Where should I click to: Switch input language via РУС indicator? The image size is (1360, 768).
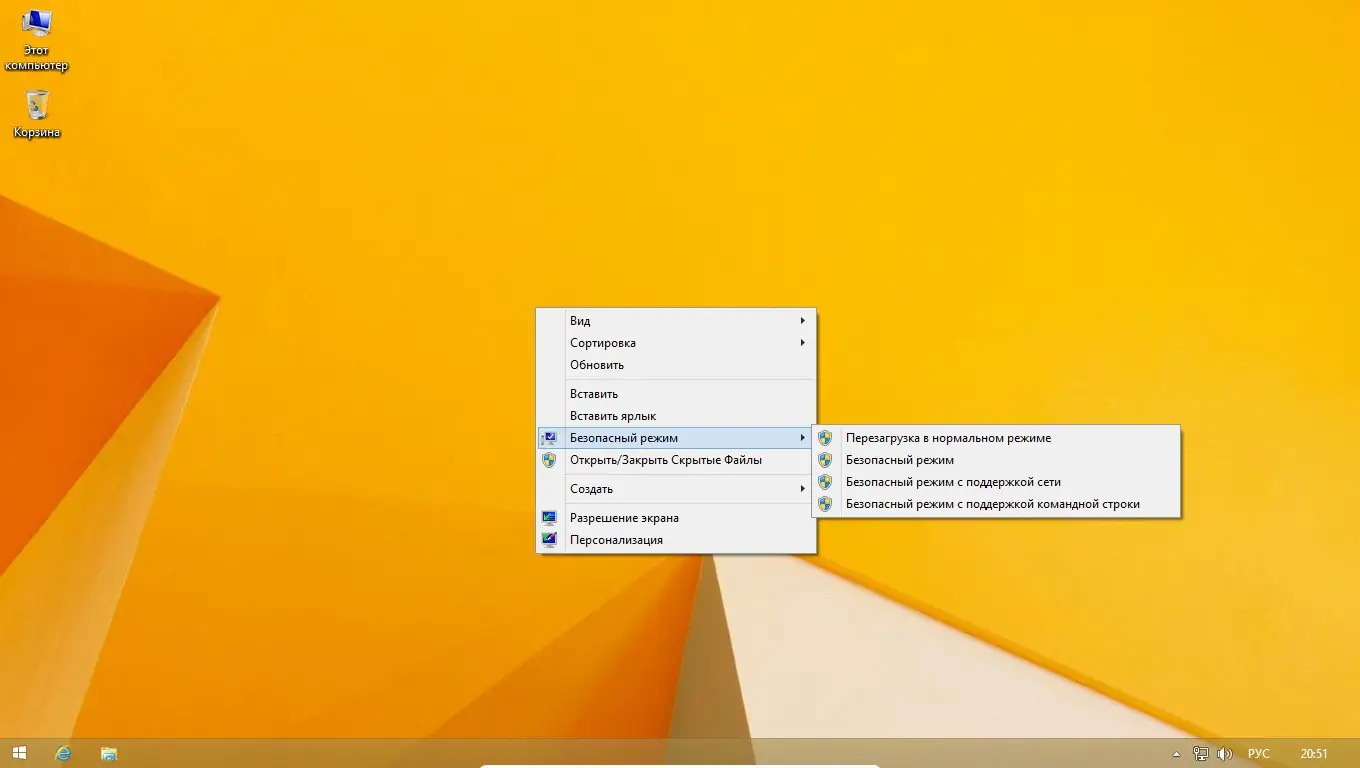click(x=1259, y=754)
